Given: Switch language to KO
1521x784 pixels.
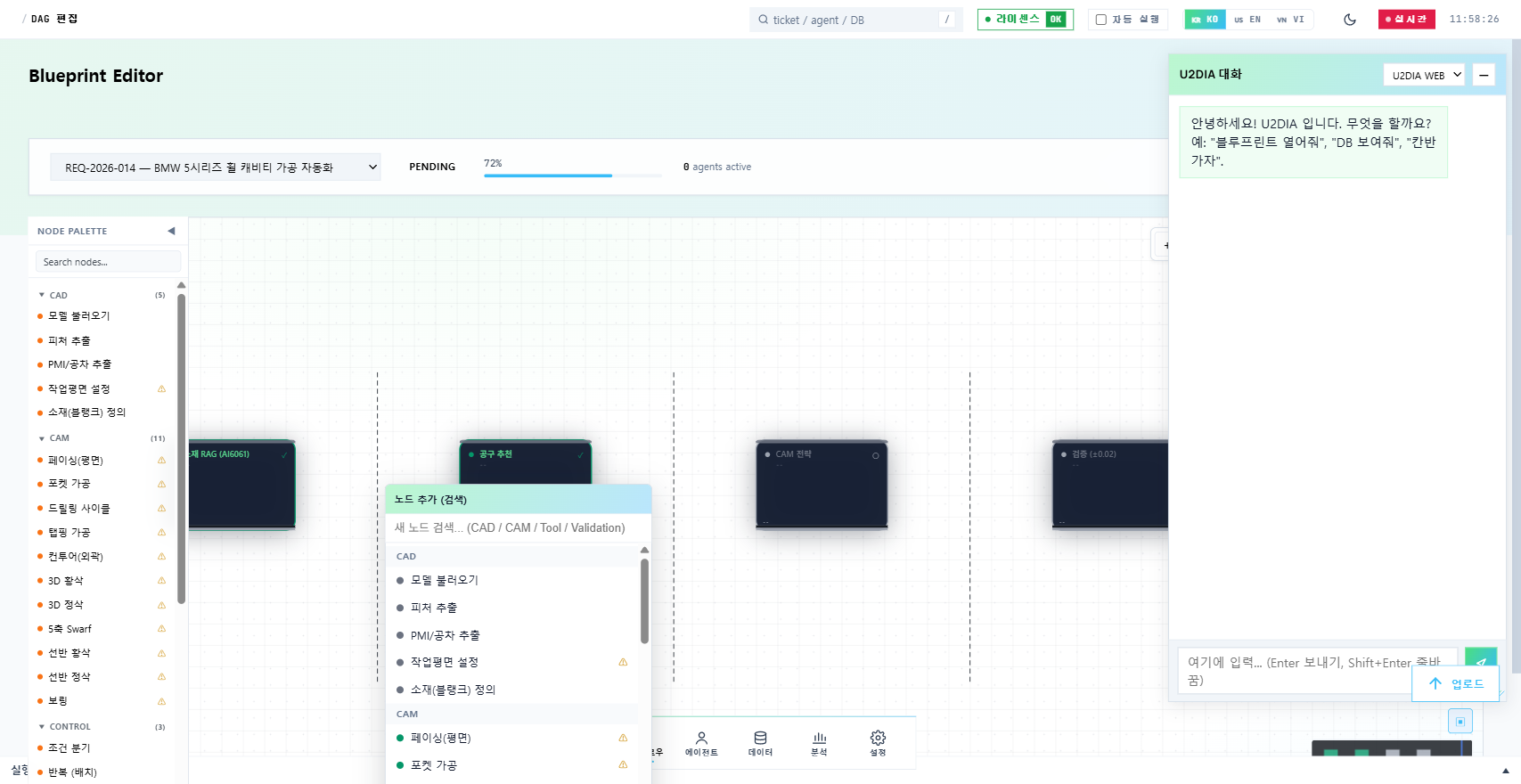Looking at the screenshot, I should pyautogui.click(x=1205, y=20).
